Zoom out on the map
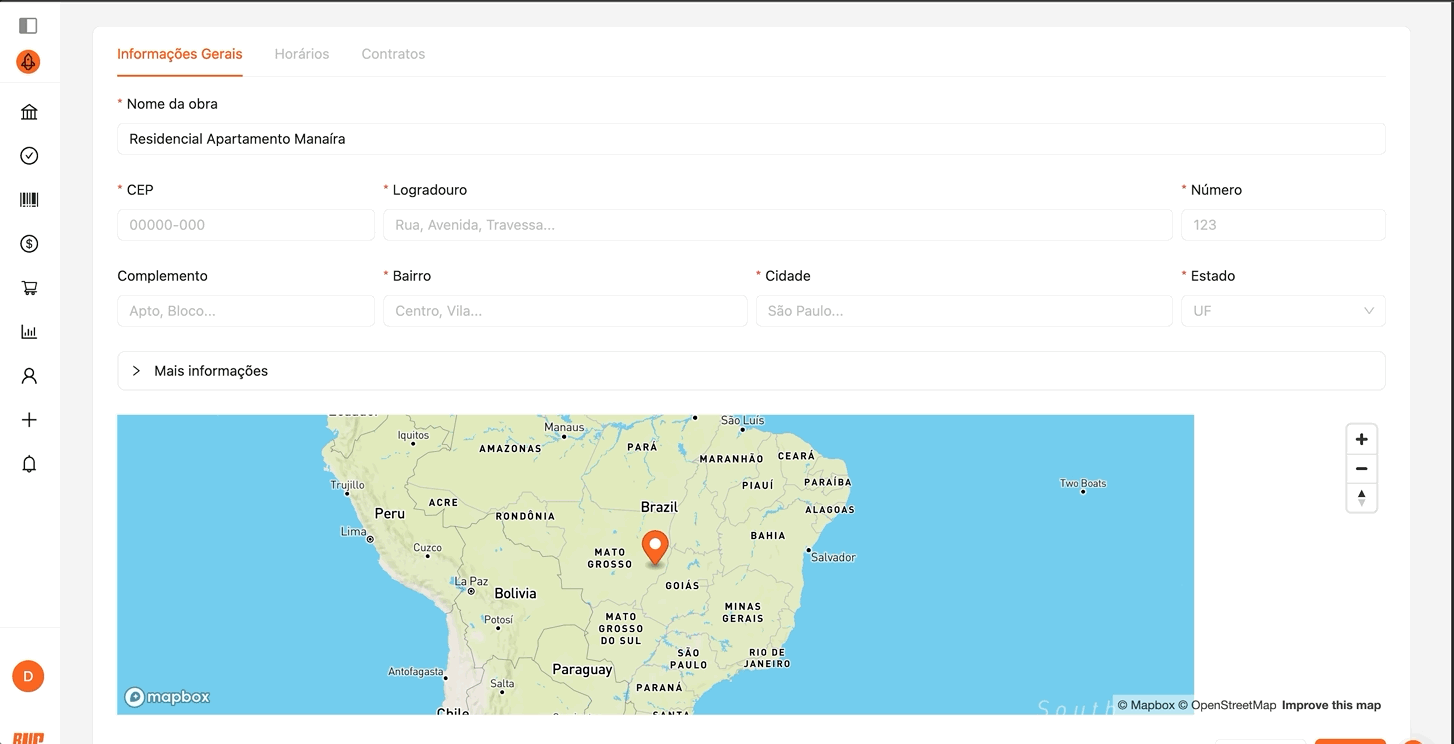The width and height of the screenshot is (1454, 744). pos(1361,468)
